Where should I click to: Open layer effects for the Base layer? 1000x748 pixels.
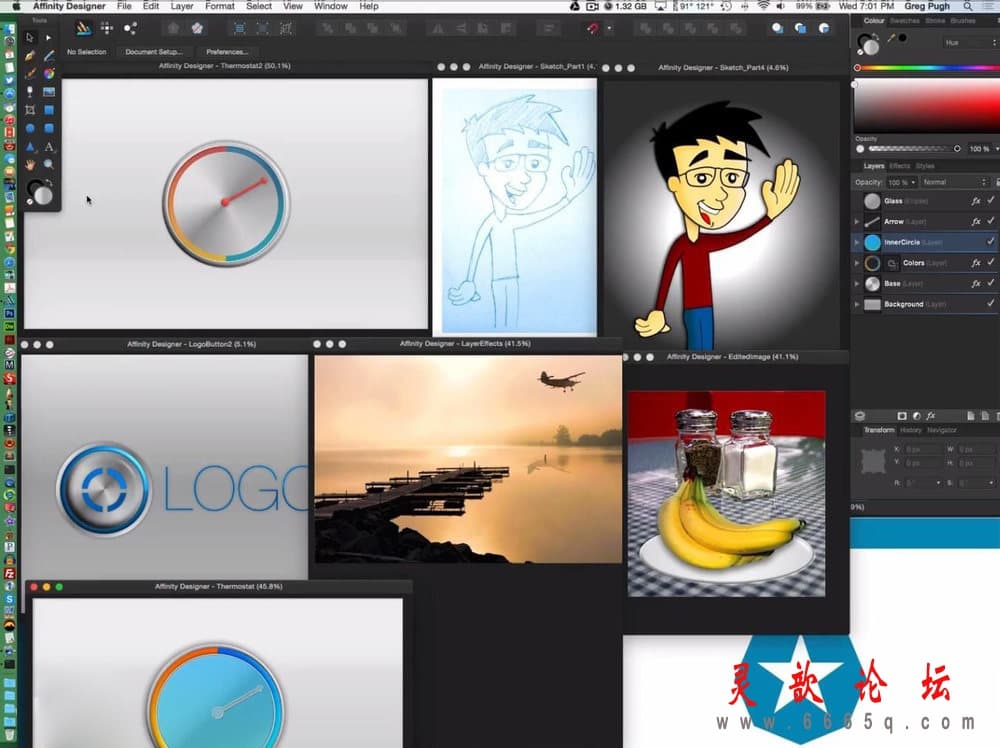(x=976, y=283)
